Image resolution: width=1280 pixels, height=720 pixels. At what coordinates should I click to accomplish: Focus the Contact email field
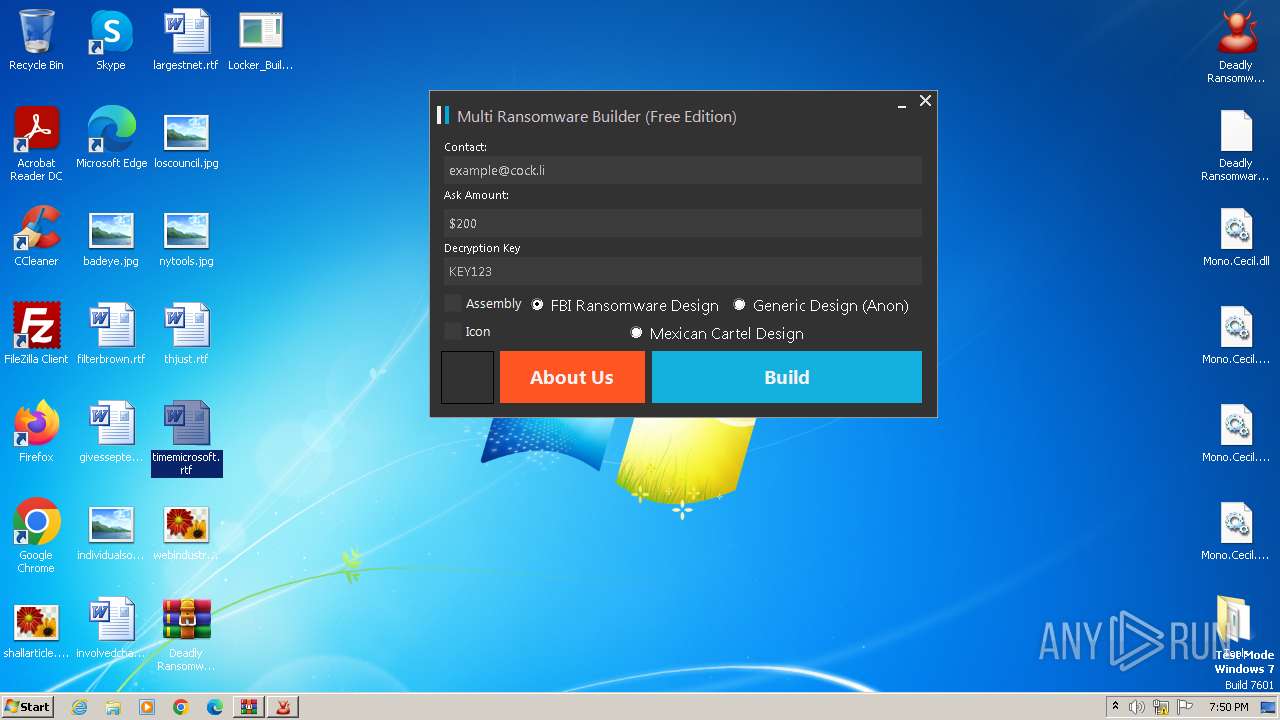pos(683,170)
